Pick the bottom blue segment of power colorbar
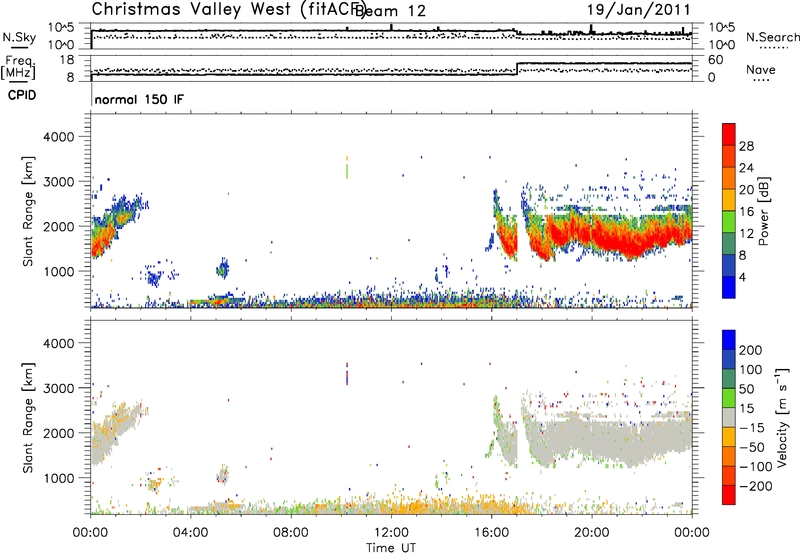Screen dimensions: 800x554 click(x=729, y=287)
